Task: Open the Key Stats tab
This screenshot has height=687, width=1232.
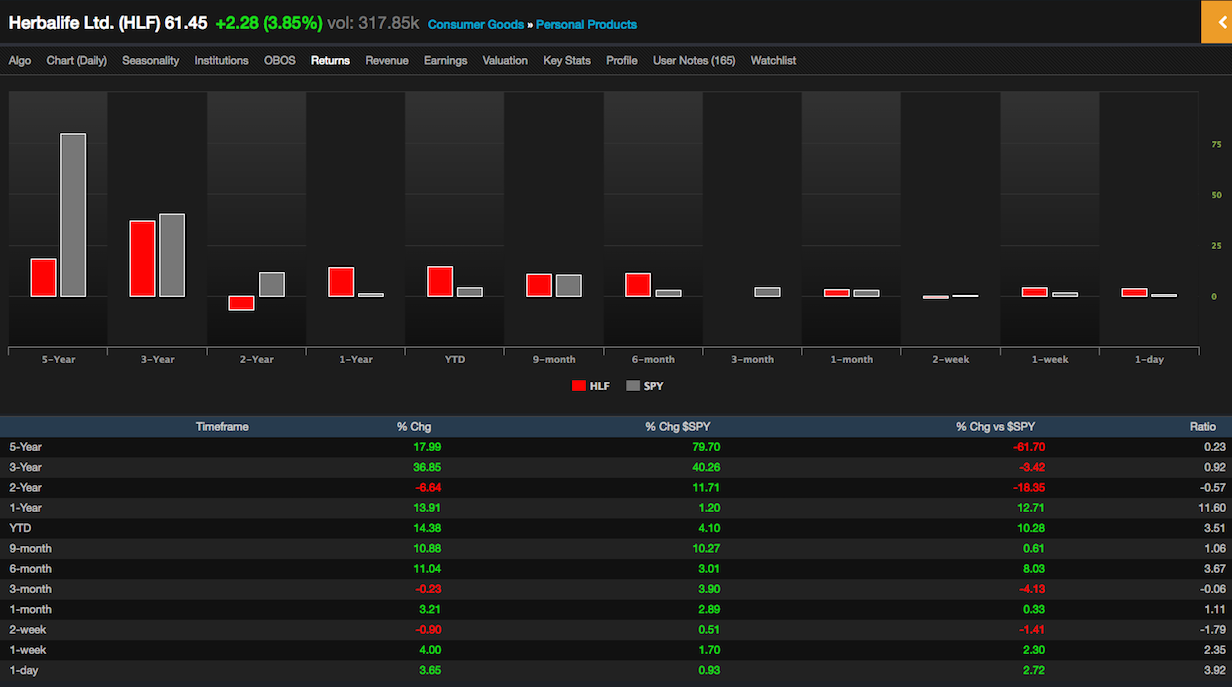Action: coord(567,61)
